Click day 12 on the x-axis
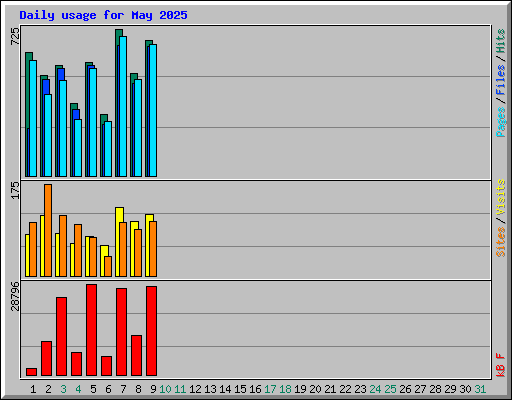The width and height of the screenshot is (512, 400). click(195, 389)
